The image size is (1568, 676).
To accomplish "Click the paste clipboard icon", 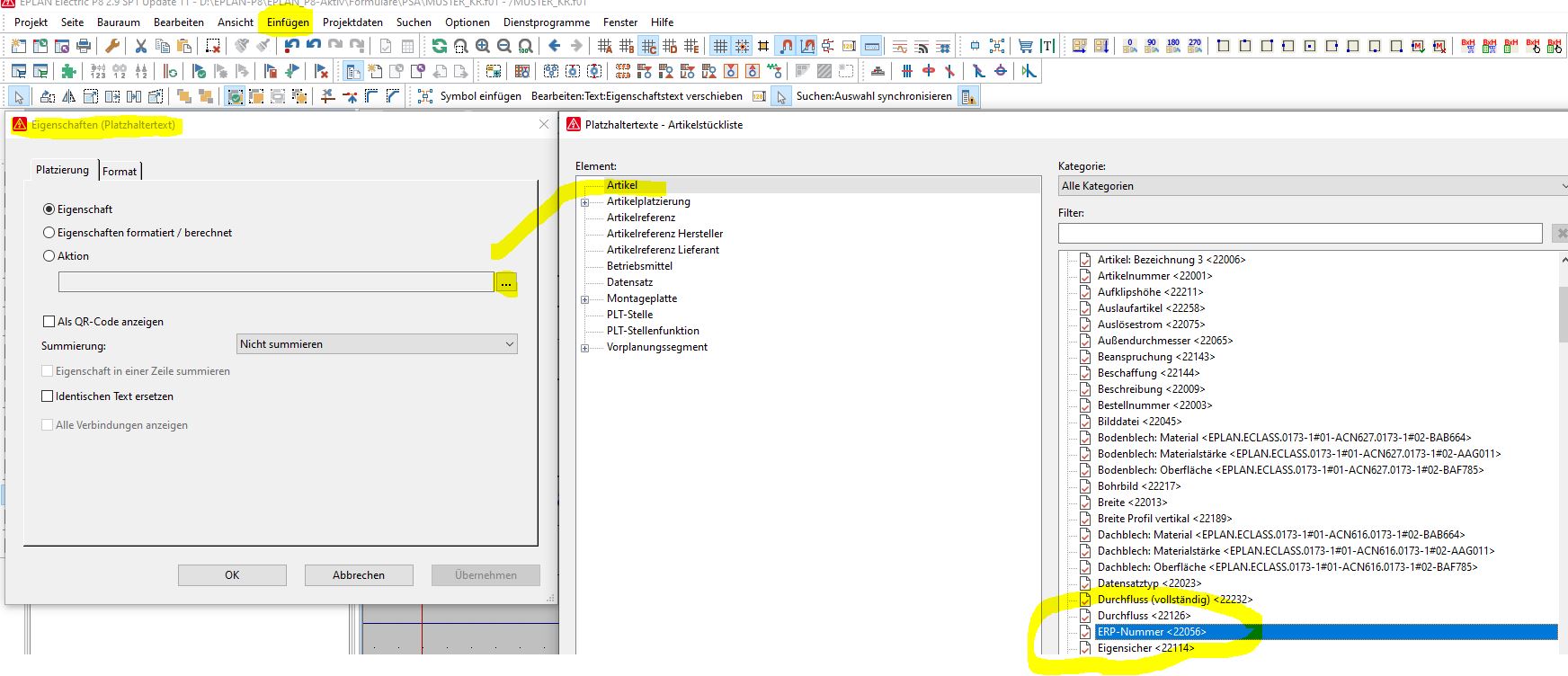I will tap(184, 46).
